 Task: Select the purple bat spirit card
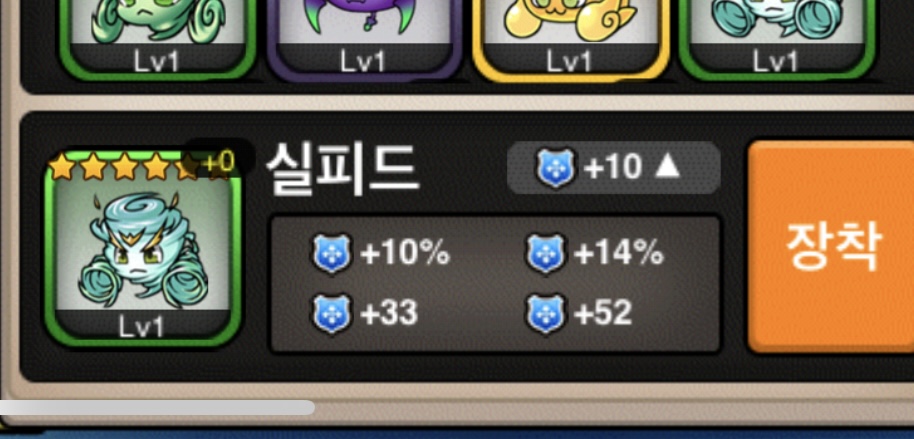tap(364, 38)
